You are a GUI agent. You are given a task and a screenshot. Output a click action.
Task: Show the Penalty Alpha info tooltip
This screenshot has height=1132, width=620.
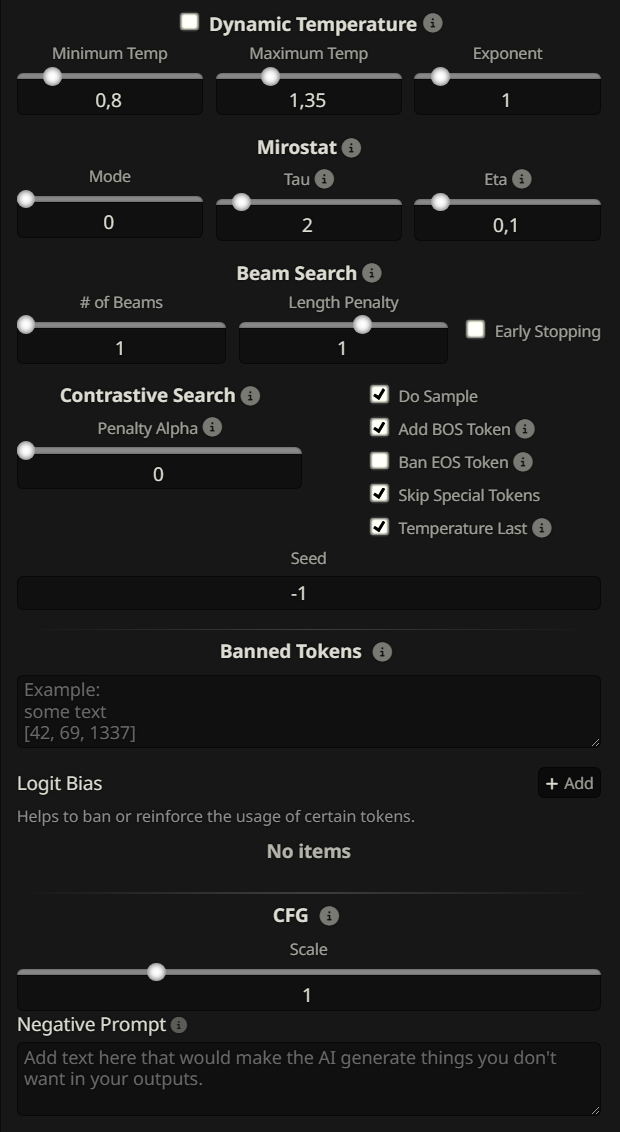[212, 428]
